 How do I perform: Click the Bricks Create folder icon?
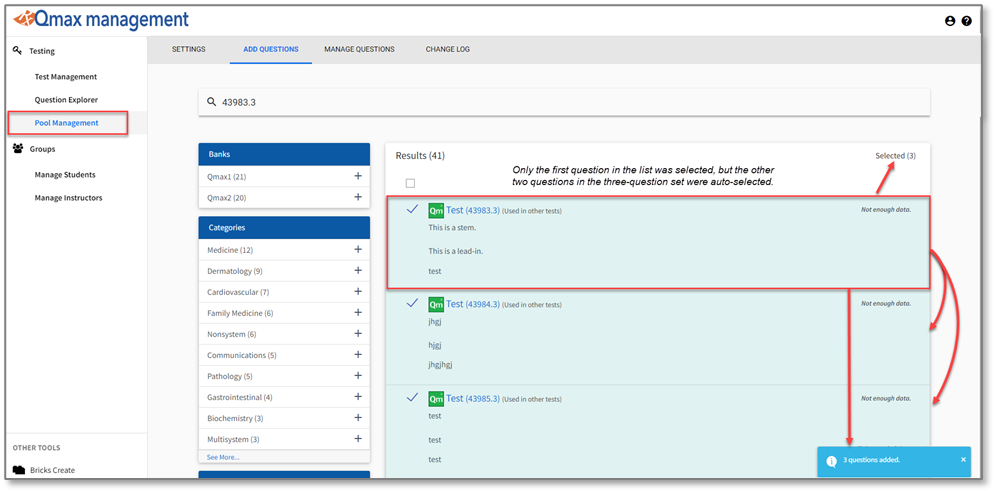pos(19,470)
